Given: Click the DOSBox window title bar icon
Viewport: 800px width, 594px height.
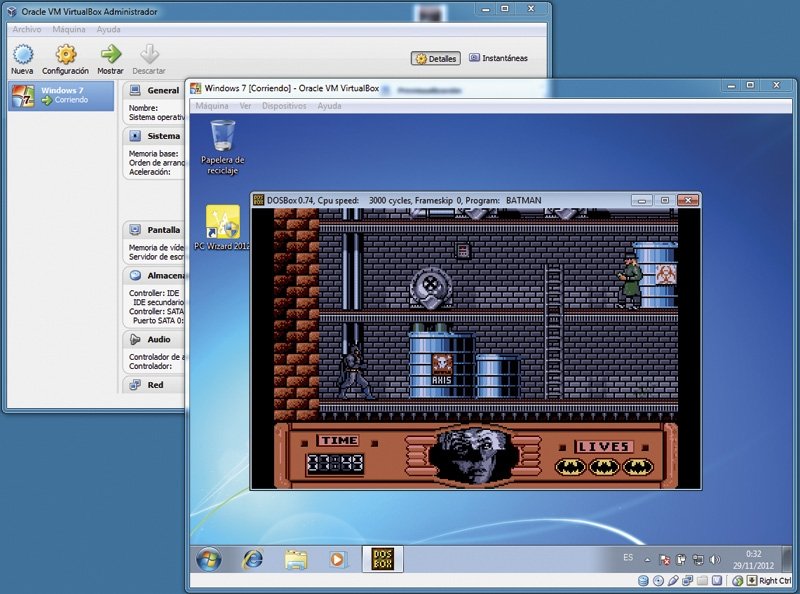Looking at the screenshot, I should point(259,200).
